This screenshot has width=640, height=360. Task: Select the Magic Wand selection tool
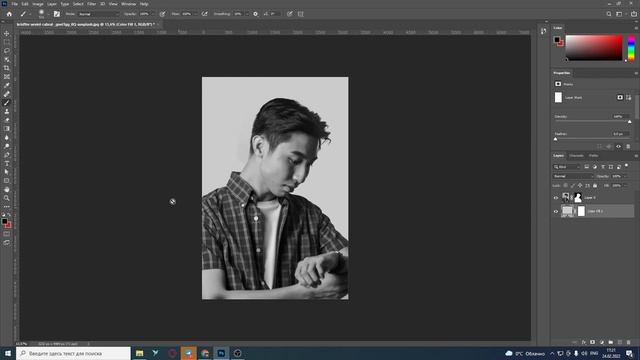(7, 59)
